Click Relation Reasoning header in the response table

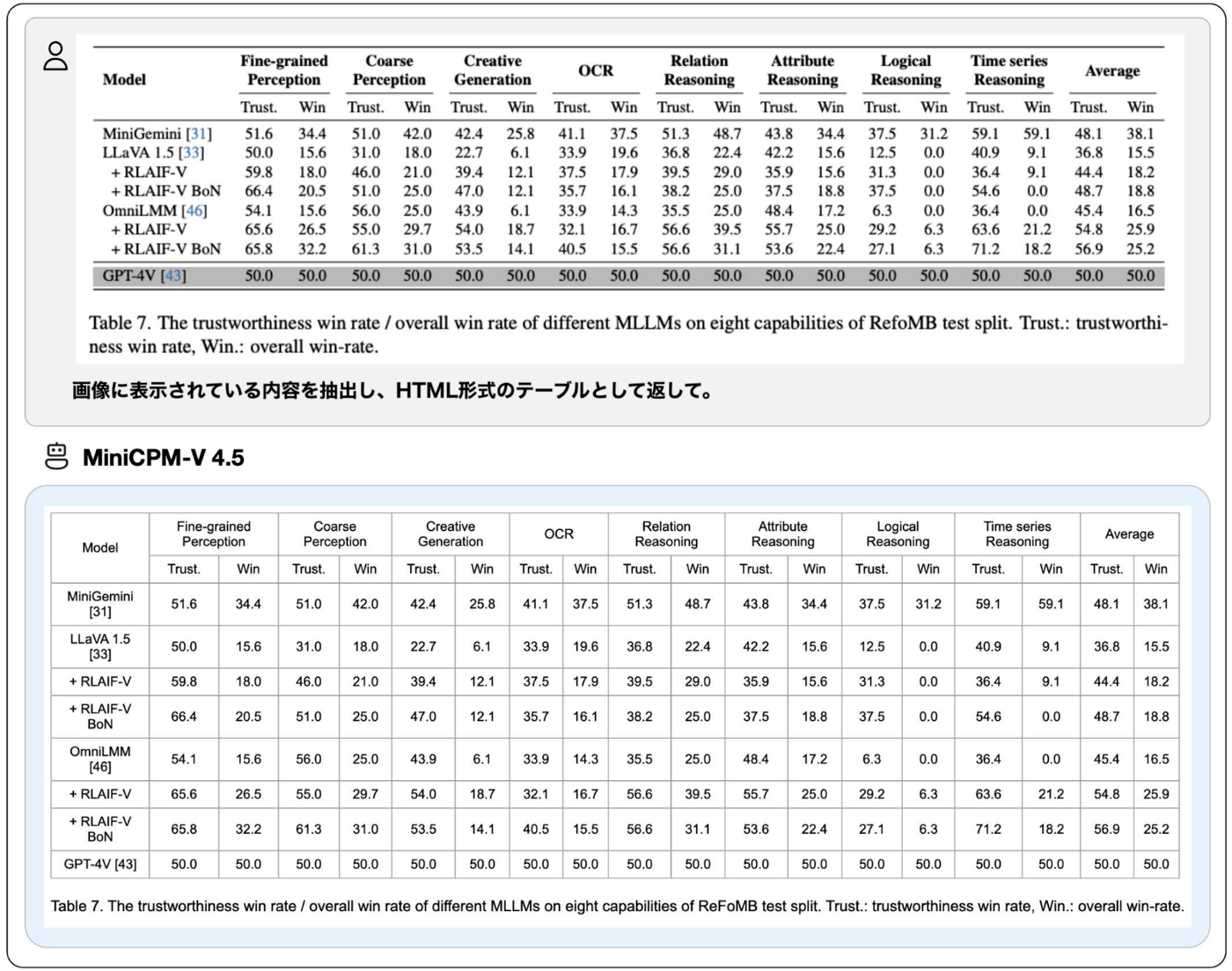(666, 534)
